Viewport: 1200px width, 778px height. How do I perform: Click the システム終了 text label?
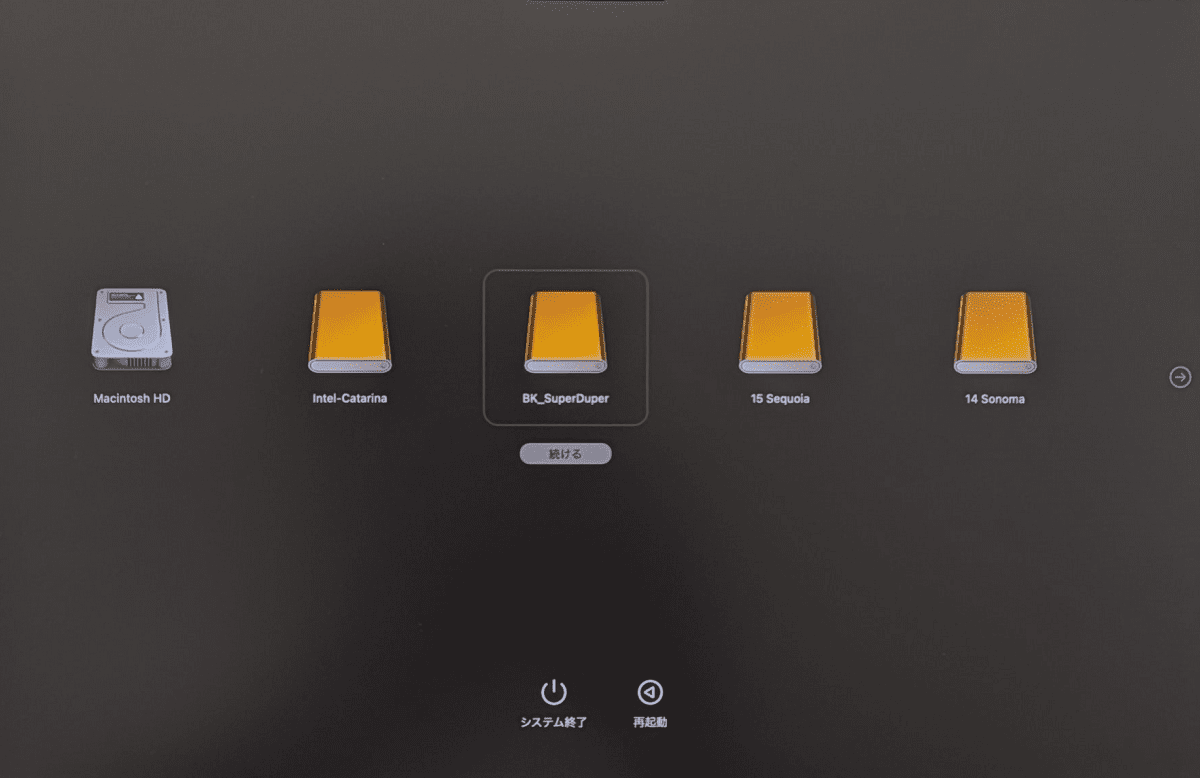[x=553, y=722]
